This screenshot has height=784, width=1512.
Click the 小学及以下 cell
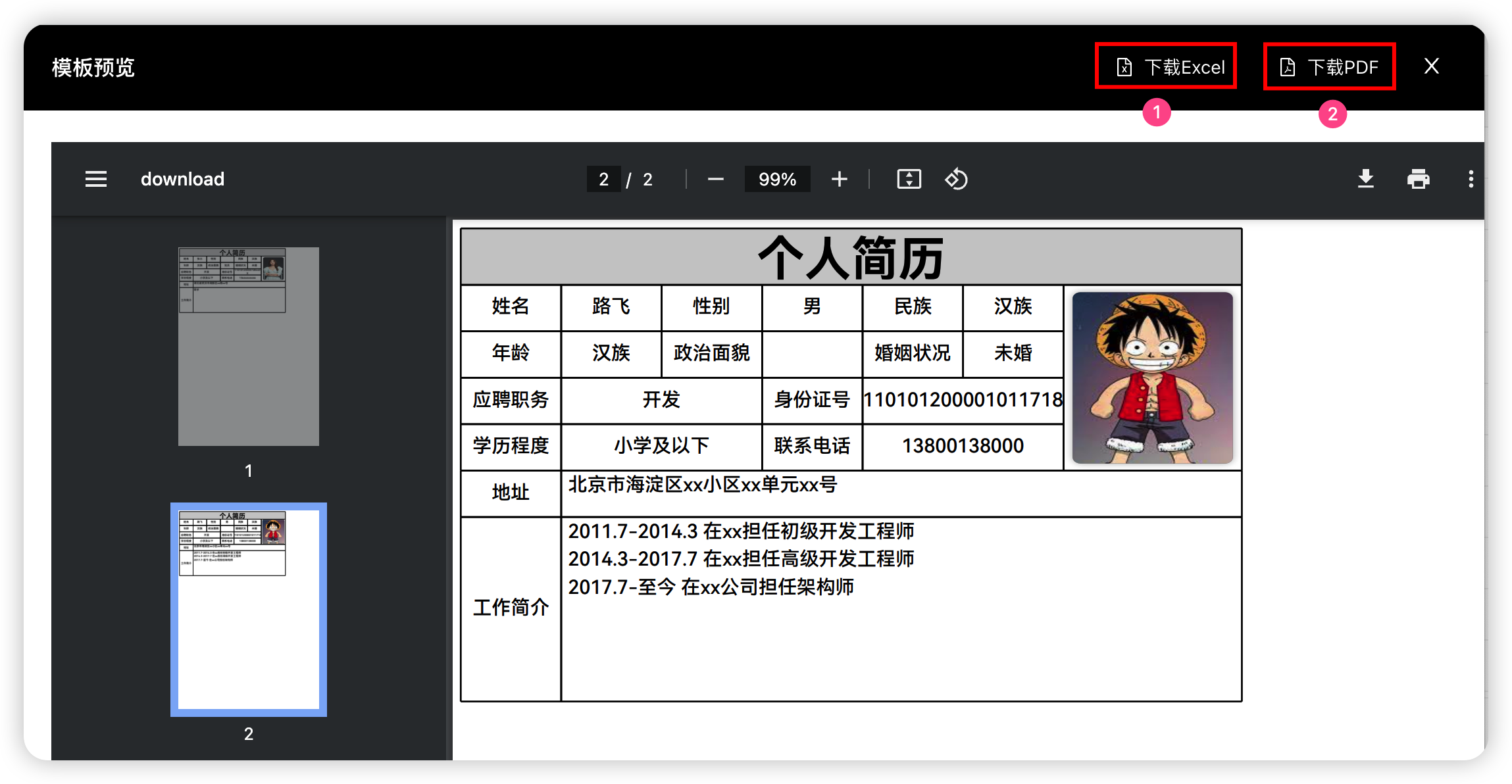coord(661,446)
